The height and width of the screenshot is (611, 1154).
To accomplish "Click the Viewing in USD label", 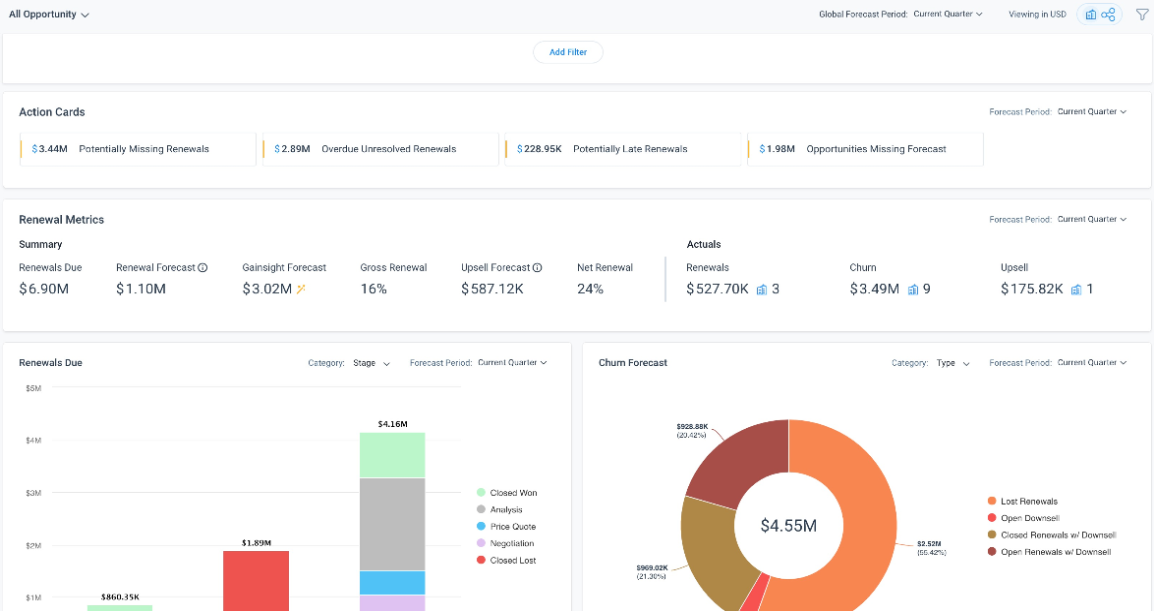I will pos(1037,14).
